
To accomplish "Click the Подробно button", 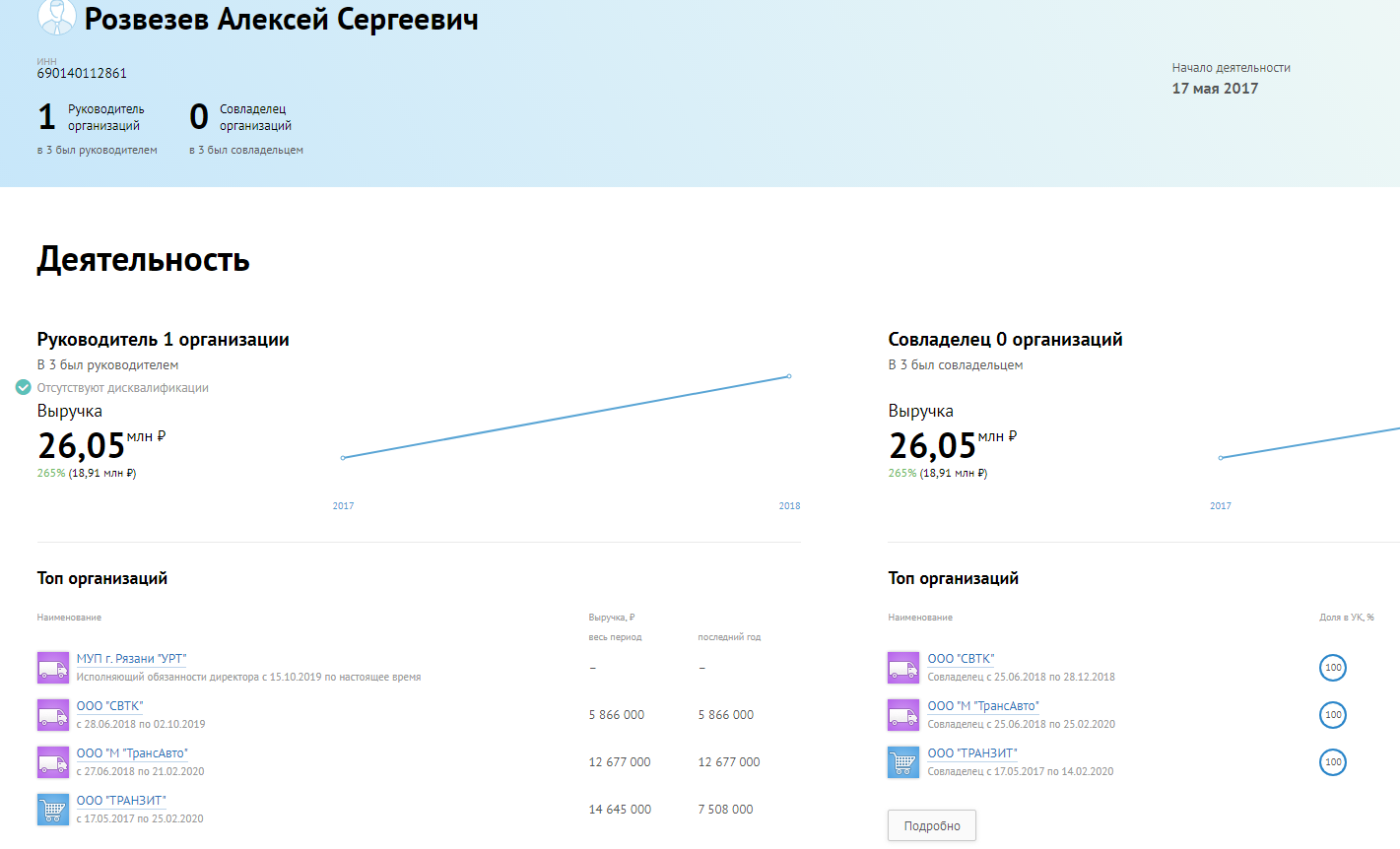I will pyautogui.click(x=932, y=826).
